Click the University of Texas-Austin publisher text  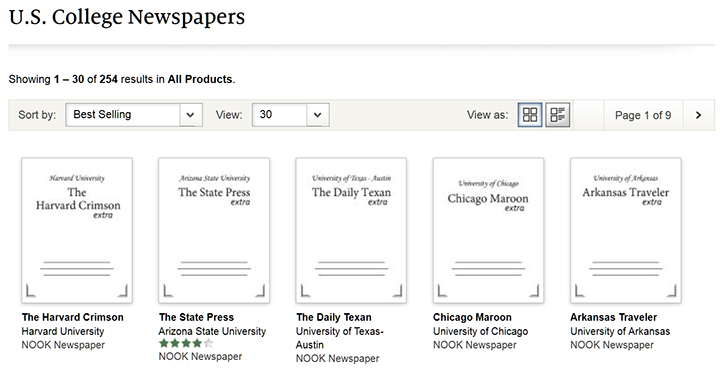[x=340, y=338]
